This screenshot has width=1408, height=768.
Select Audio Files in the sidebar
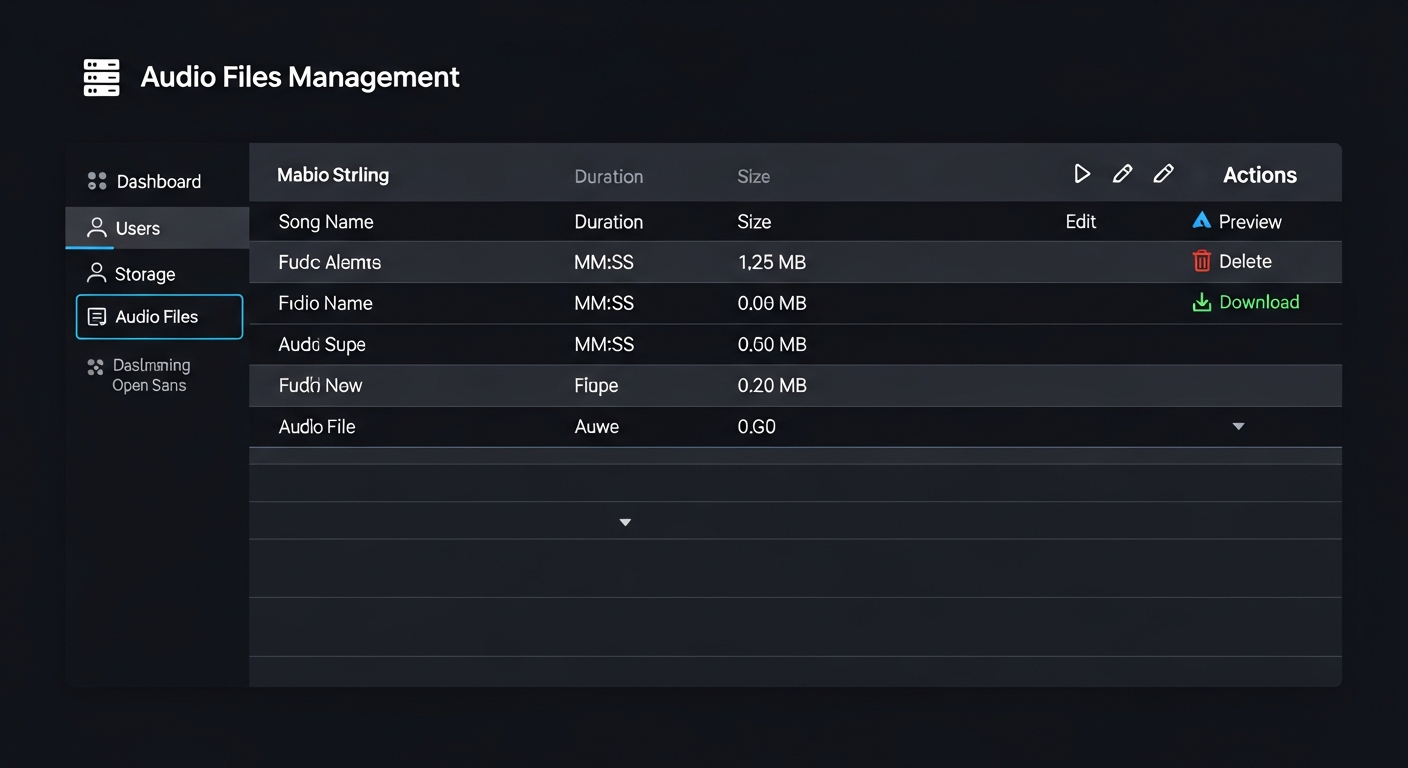(x=157, y=317)
